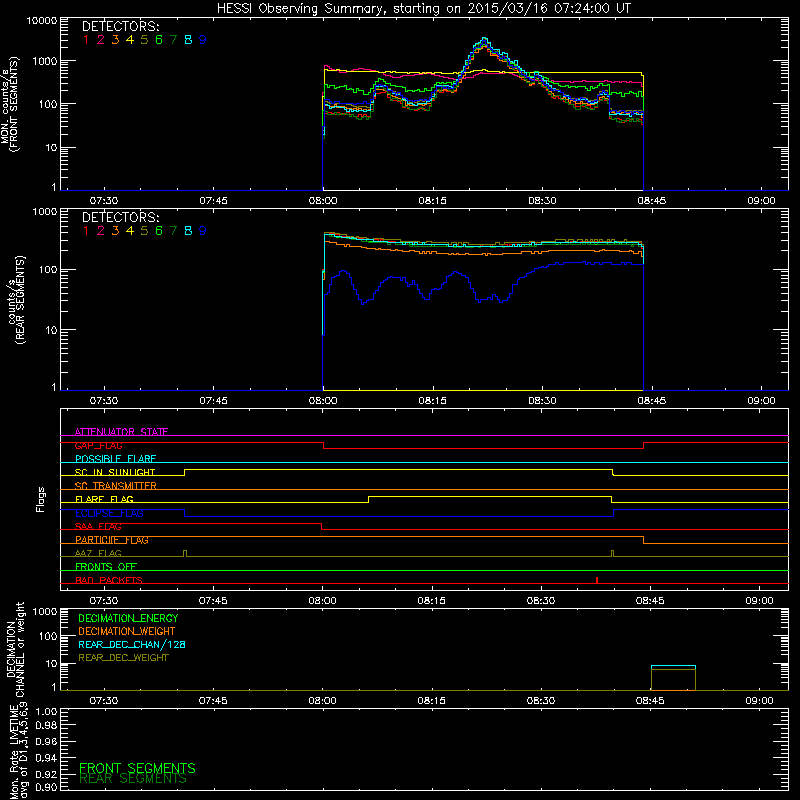The height and width of the screenshot is (800, 800).
Task: Click the 09:00 time label under top panel
Action: coord(761,201)
